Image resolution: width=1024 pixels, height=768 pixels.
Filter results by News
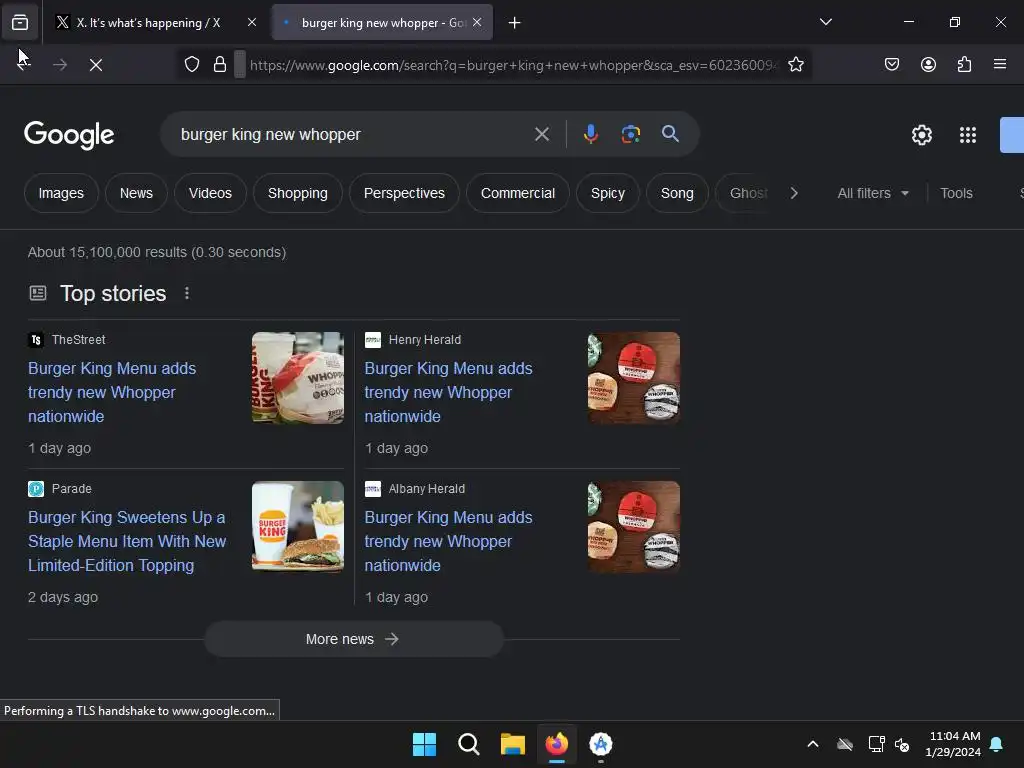click(x=136, y=193)
